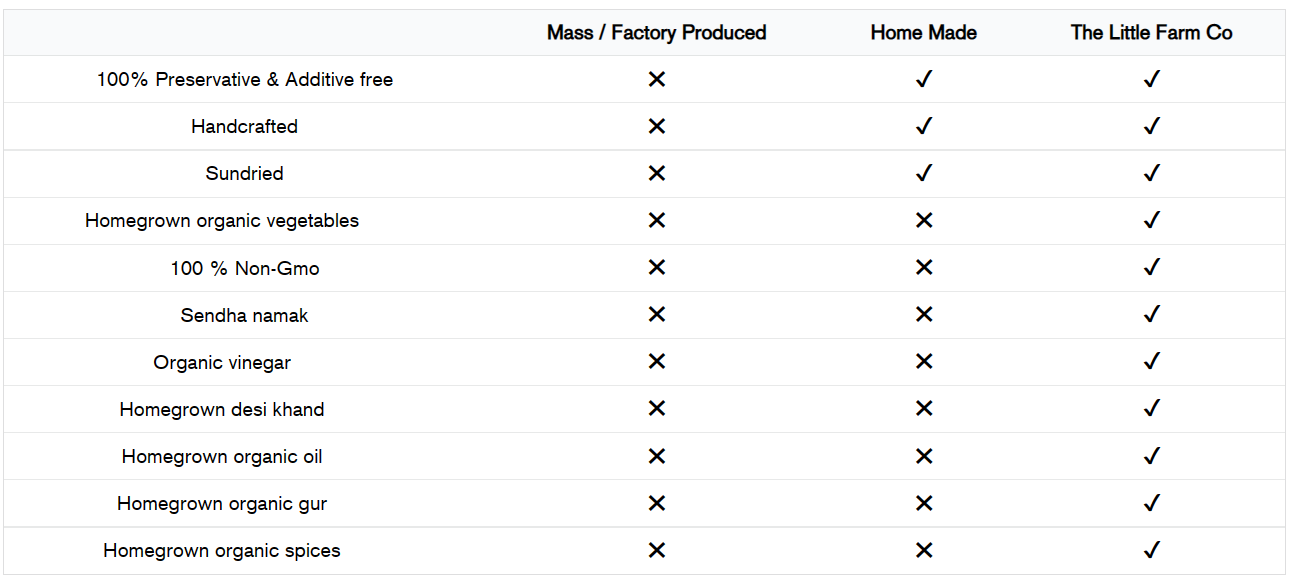
Task: Click Home Made cross for Homegrown organic oil
Action: tap(923, 456)
